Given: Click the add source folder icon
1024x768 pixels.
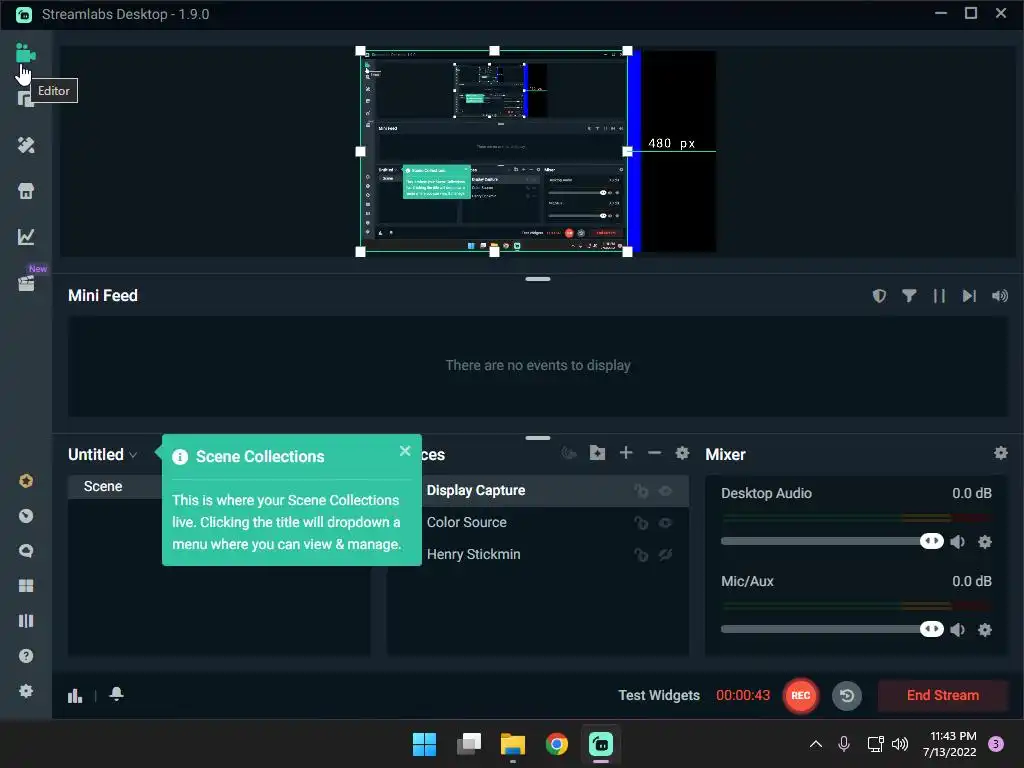Looking at the screenshot, I should (x=597, y=453).
